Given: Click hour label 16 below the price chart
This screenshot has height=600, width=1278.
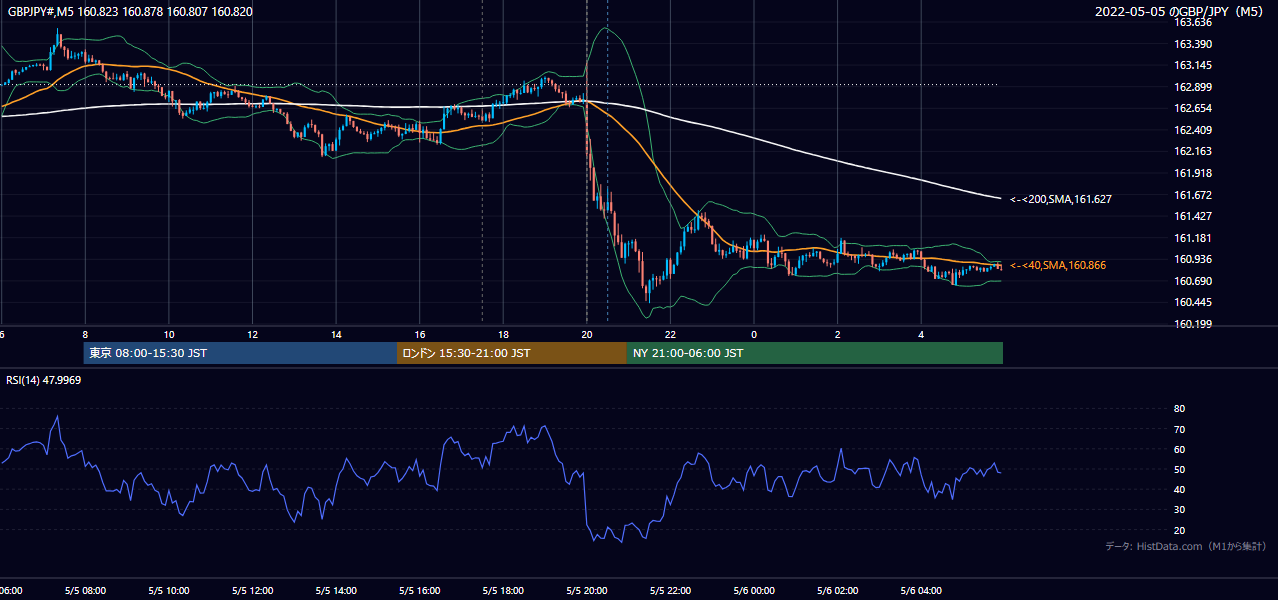Looking at the screenshot, I should (x=420, y=334).
